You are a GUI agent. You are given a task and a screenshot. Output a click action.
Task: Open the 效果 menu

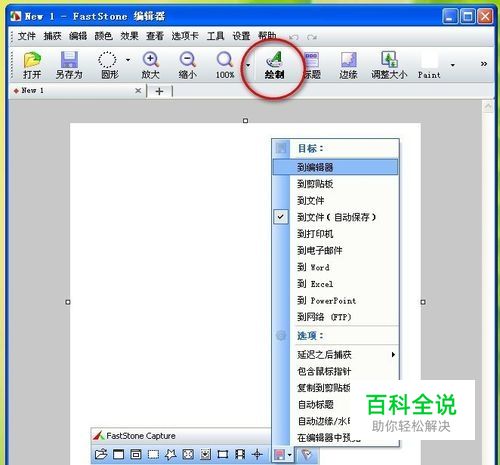129,36
